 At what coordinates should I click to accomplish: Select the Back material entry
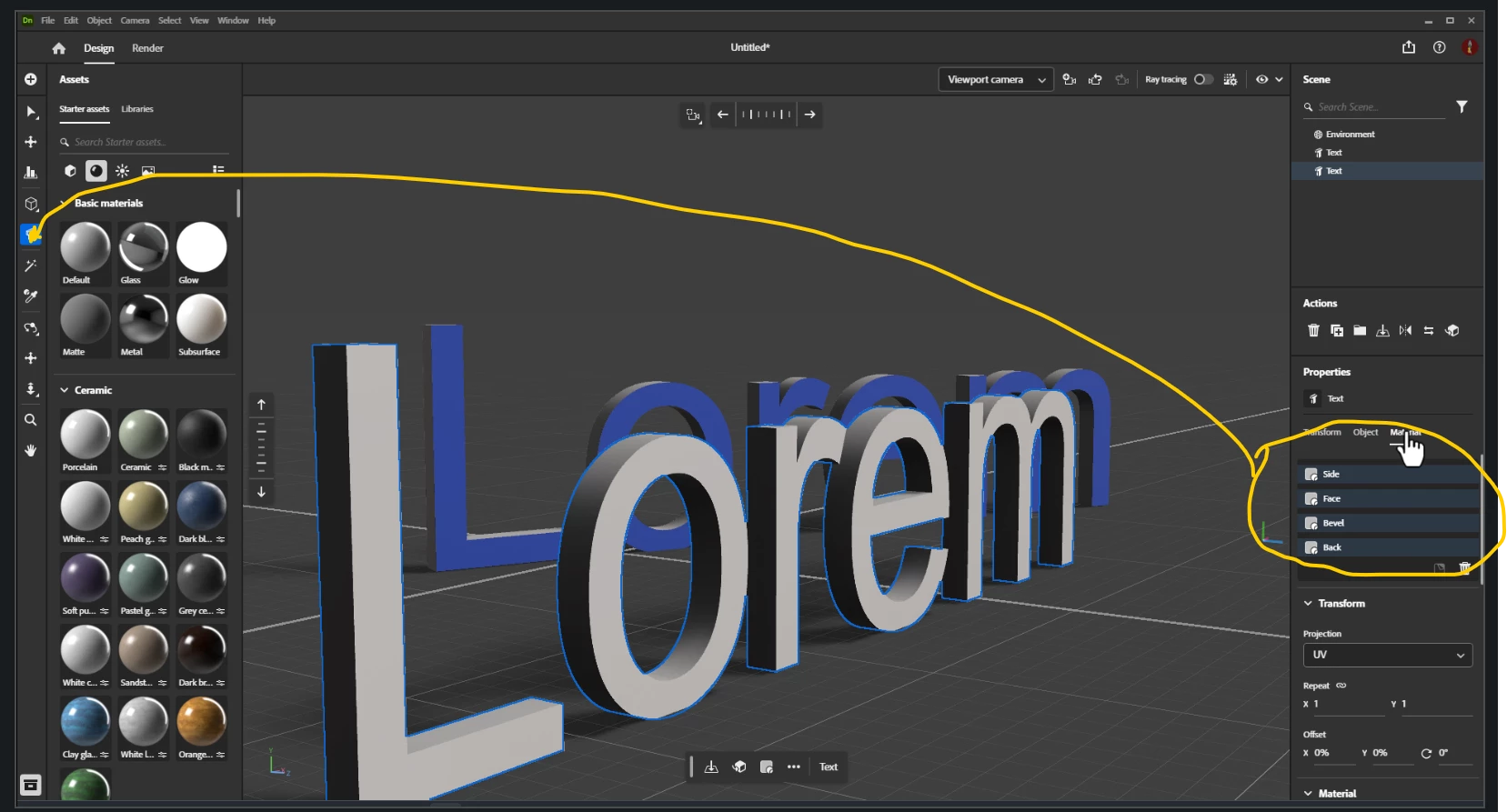click(1388, 547)
